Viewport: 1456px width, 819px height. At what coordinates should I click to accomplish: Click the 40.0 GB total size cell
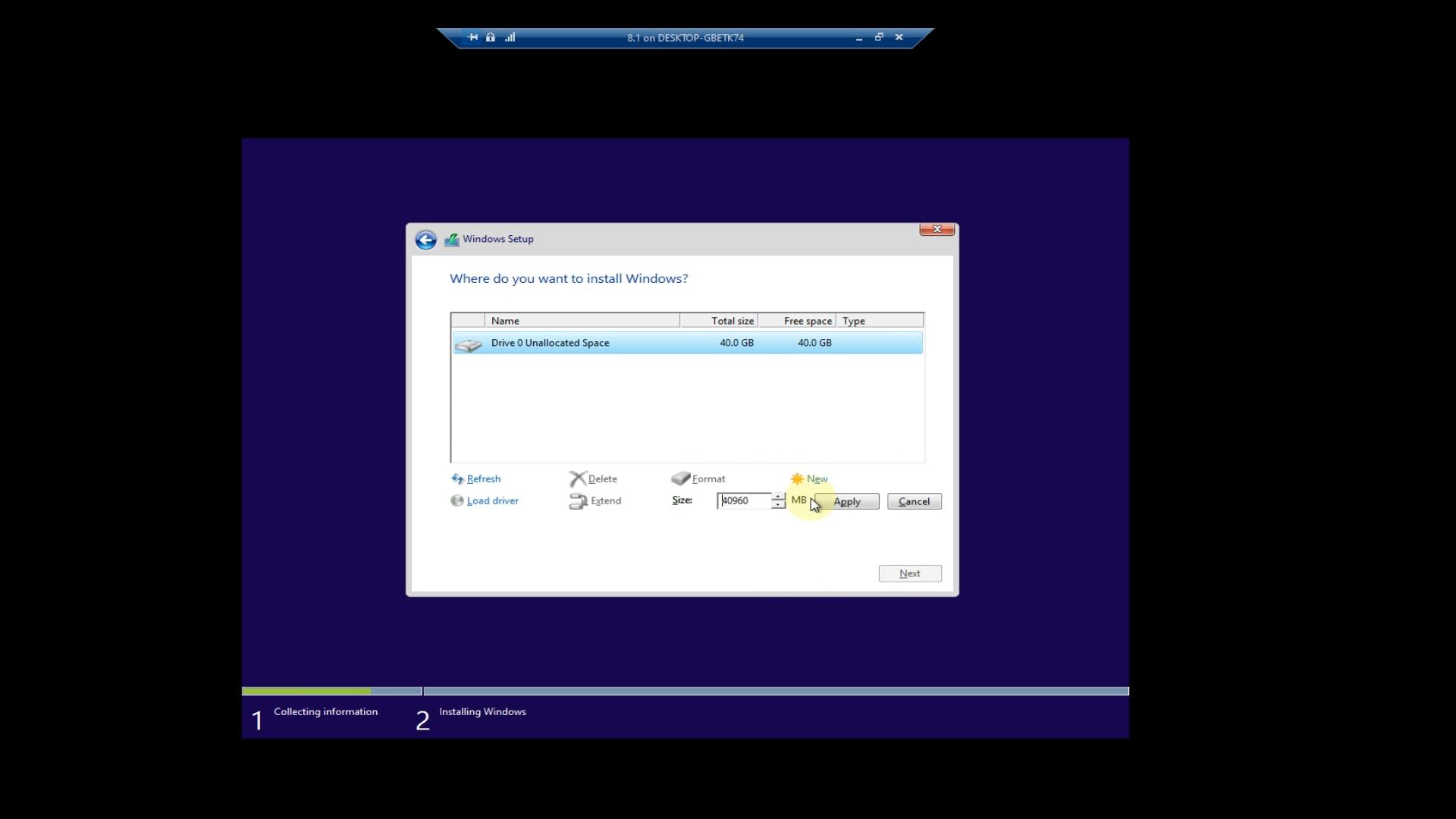736,344
